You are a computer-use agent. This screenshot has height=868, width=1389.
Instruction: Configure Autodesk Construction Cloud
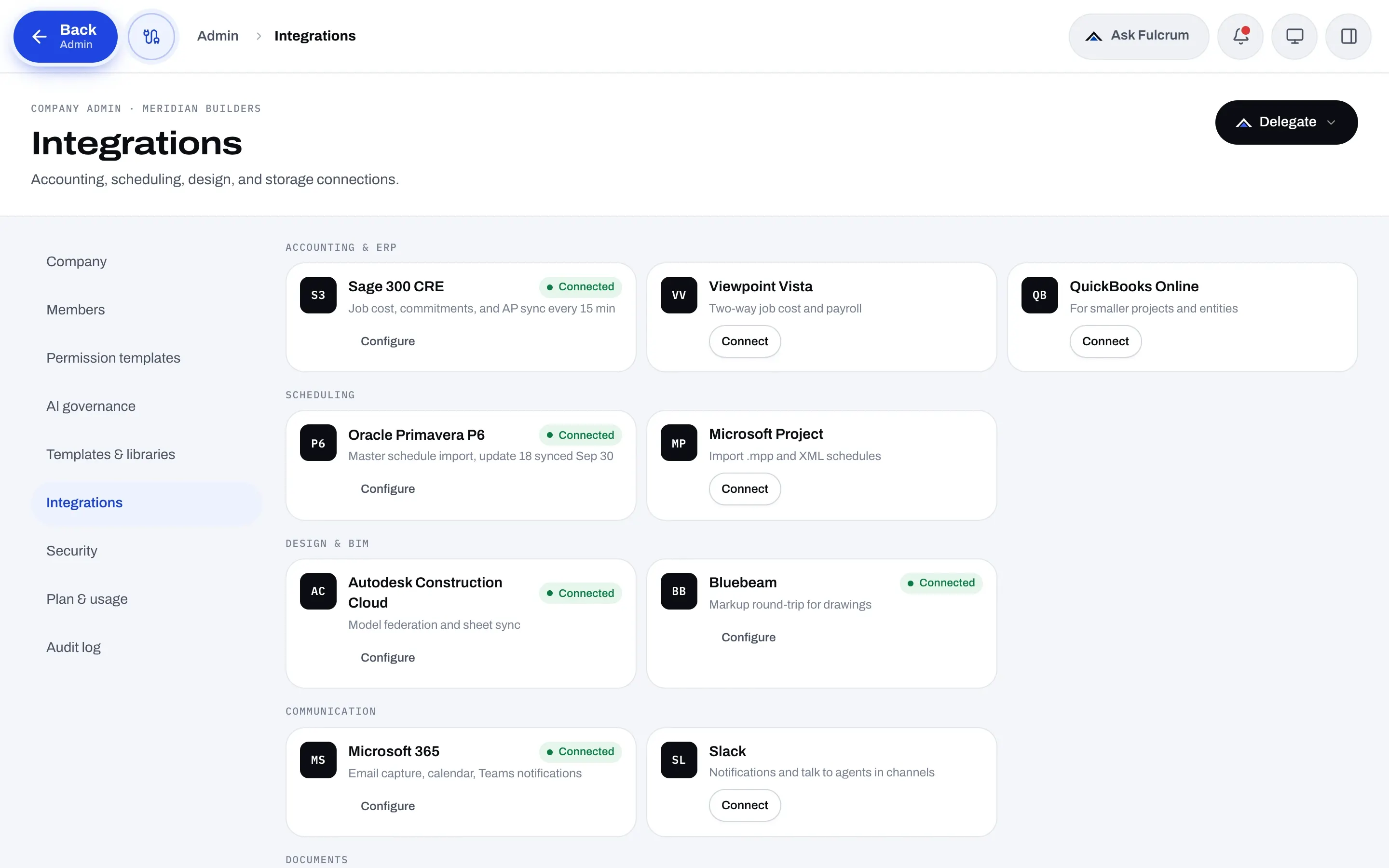[387, 657]
